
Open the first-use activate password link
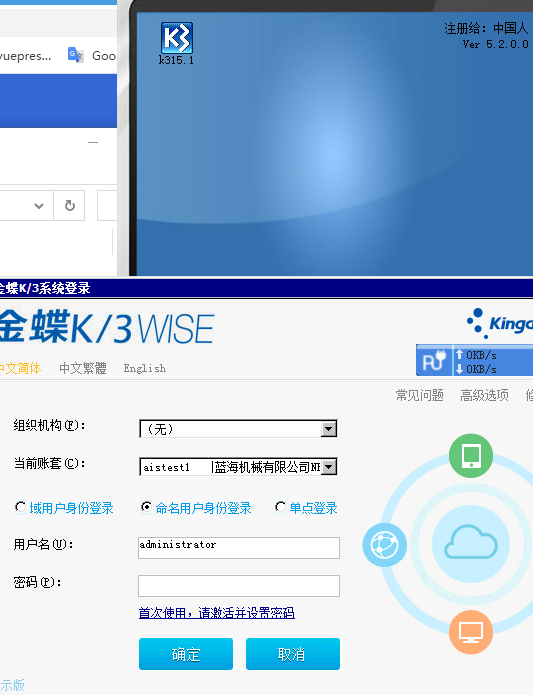coord(217,613)
